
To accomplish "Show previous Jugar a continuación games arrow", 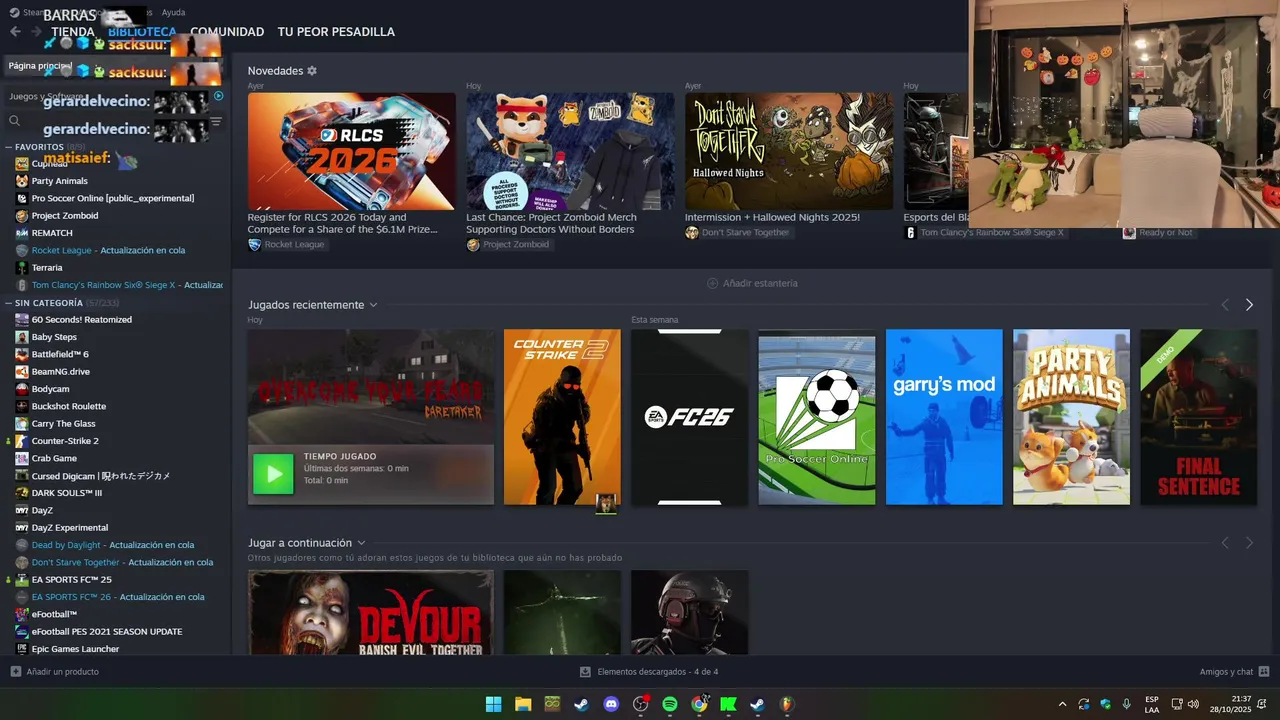I will (1225, 543).
